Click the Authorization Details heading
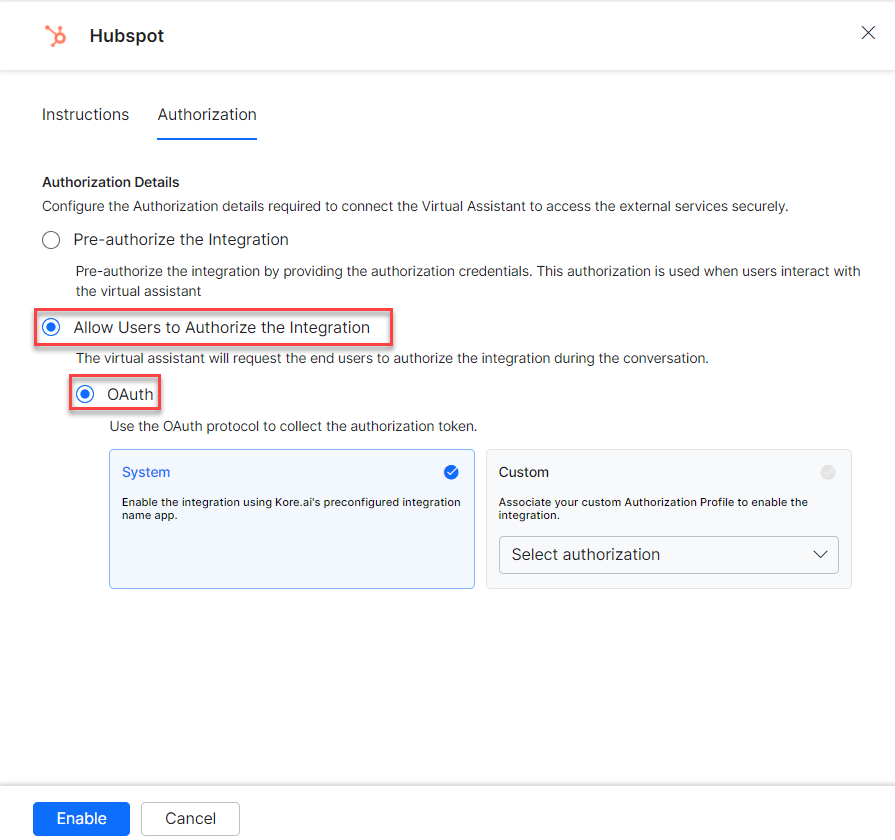 point(111,183)
